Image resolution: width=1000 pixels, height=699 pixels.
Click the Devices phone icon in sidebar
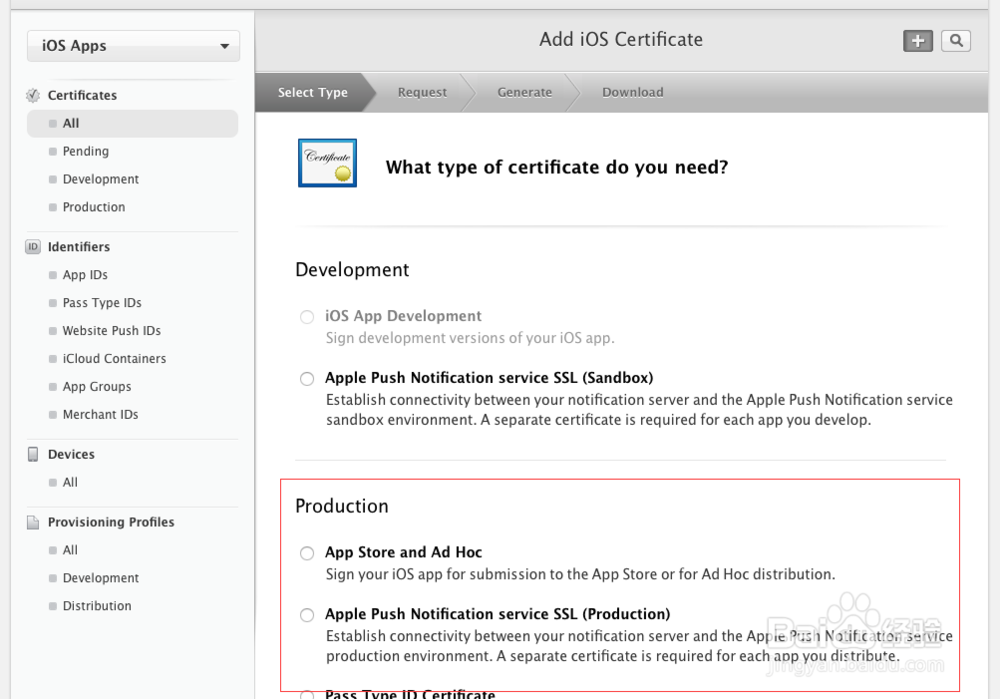pos(33,453)
